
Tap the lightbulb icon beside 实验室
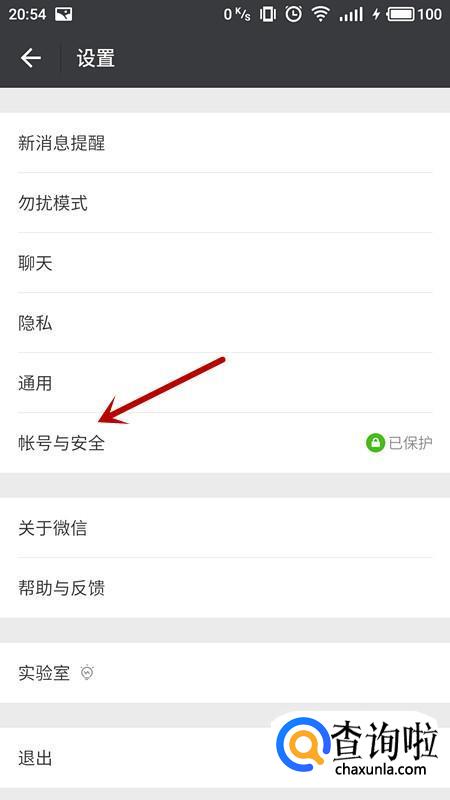pyautogui.click(x=88, y=673)
